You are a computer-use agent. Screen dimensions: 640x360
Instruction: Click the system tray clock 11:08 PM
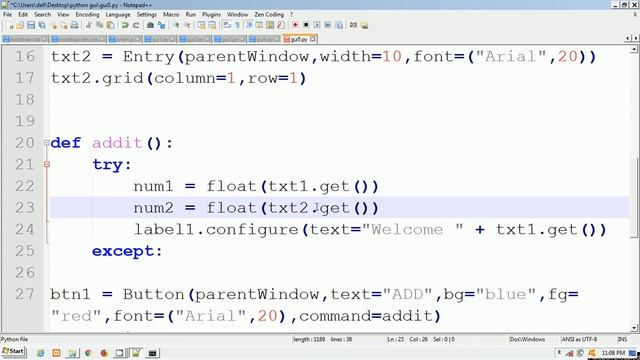coord(613,353)
